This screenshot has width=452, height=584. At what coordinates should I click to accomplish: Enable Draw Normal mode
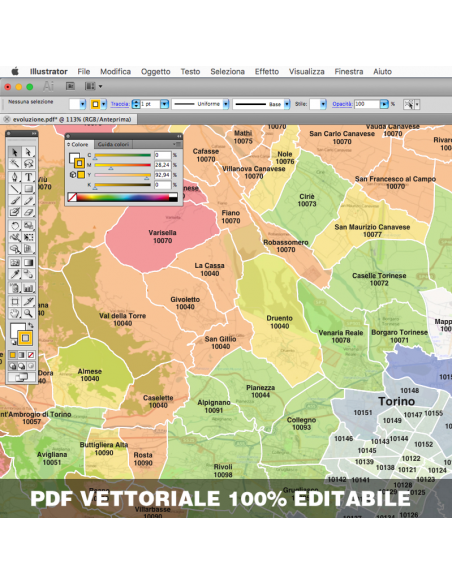pos(13,366)
